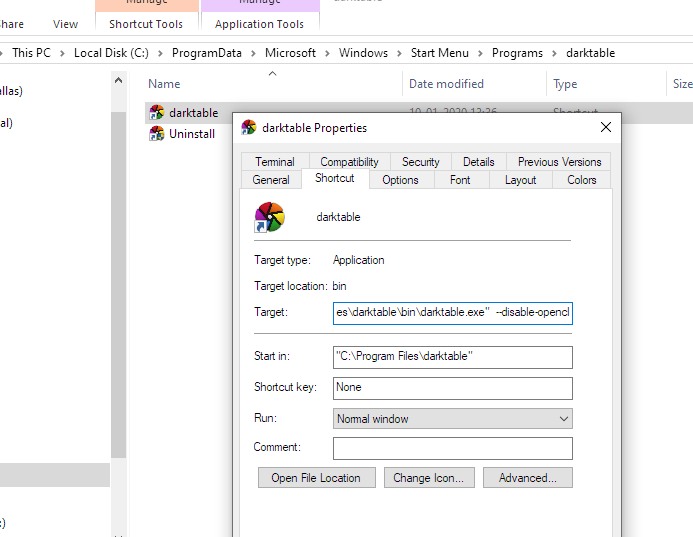The width and height of the screenshot is (693, 537).
Task: Select the darktable shortcut file icon
Action: 156,113
